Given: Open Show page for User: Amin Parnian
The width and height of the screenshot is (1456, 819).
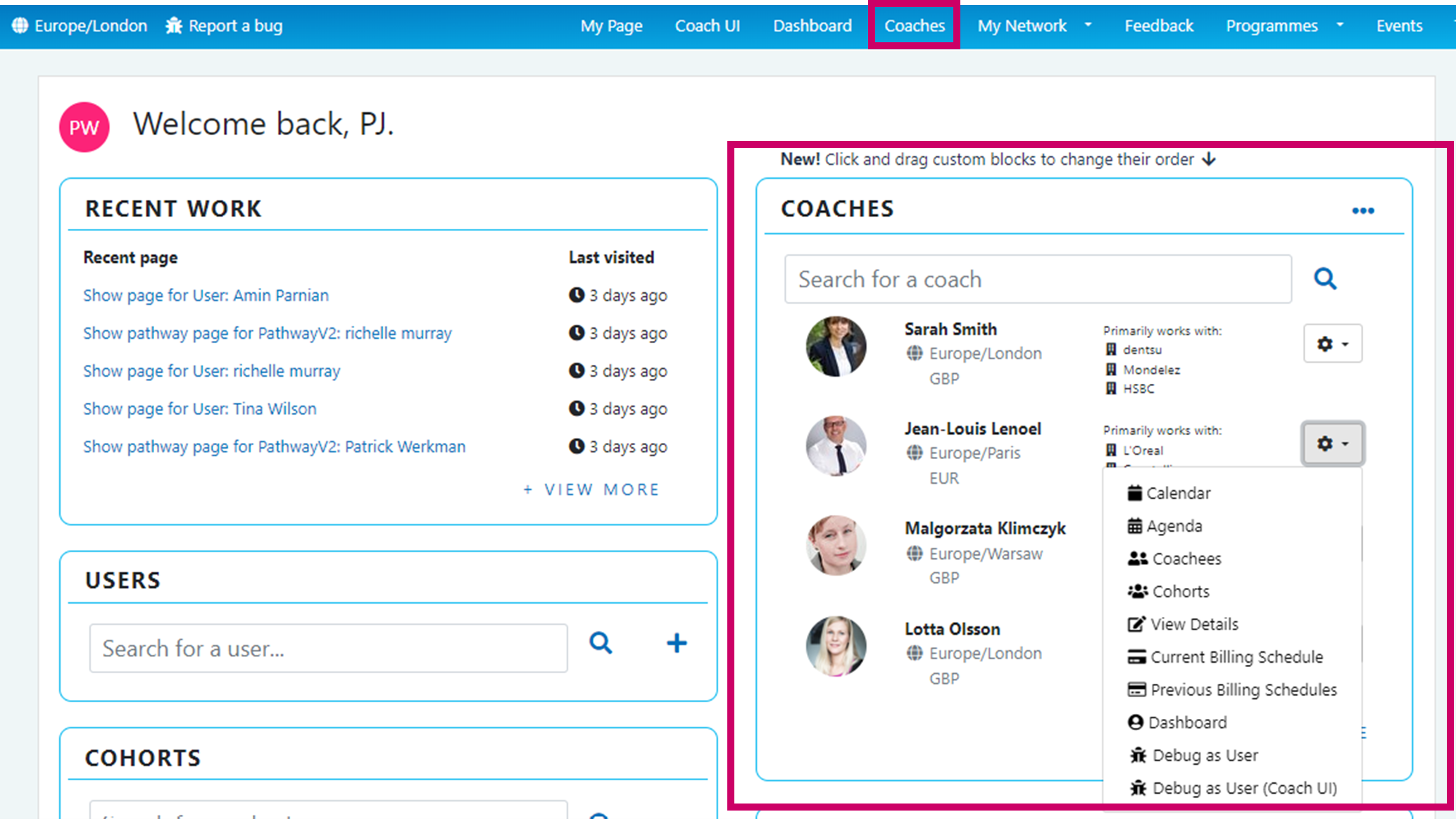Looking at the screenshot, I should [x=206, y=295].
